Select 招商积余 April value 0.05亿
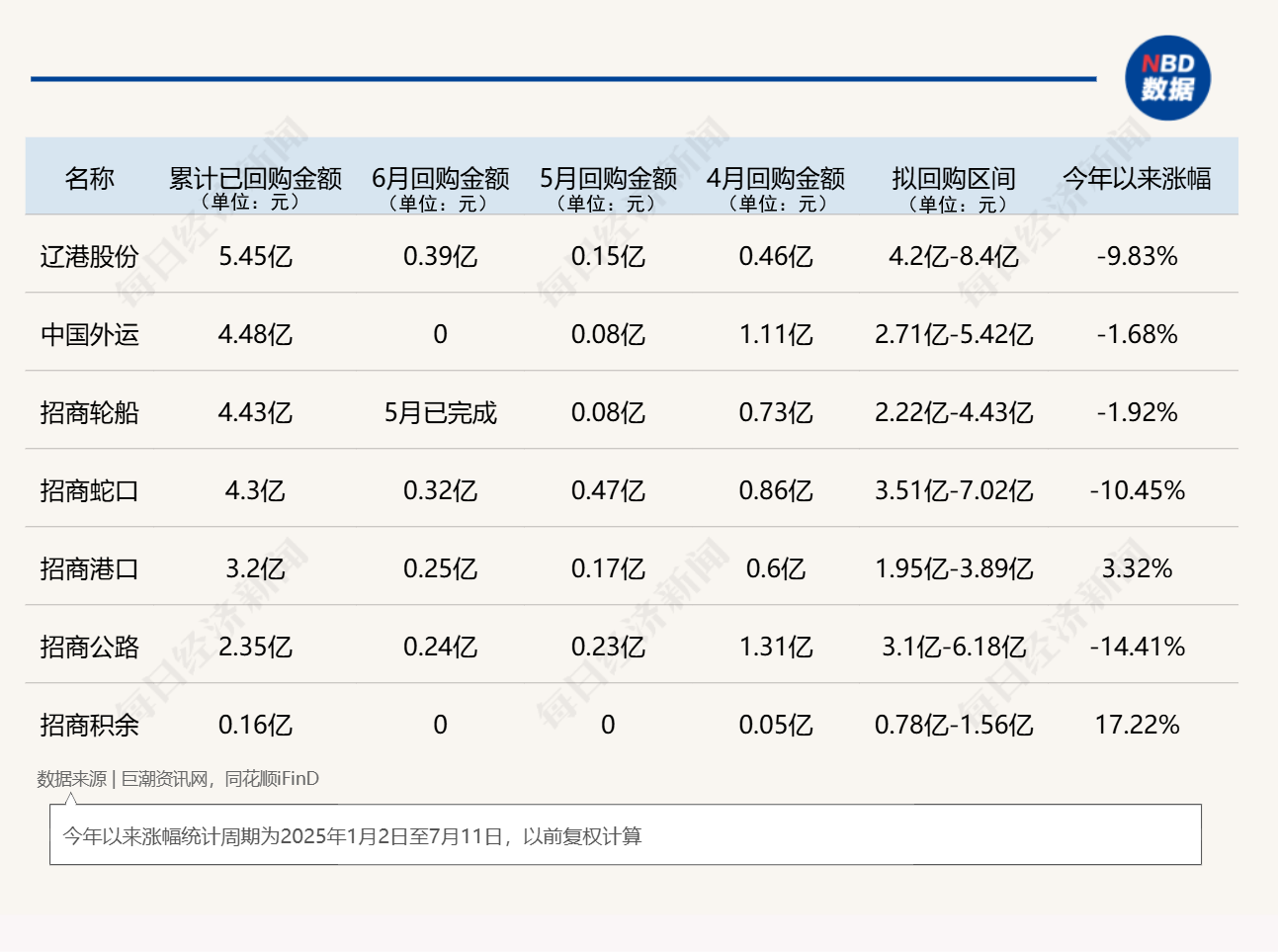Image resolution: width=1278 pixels, height=952 pixels. point(776,726)
